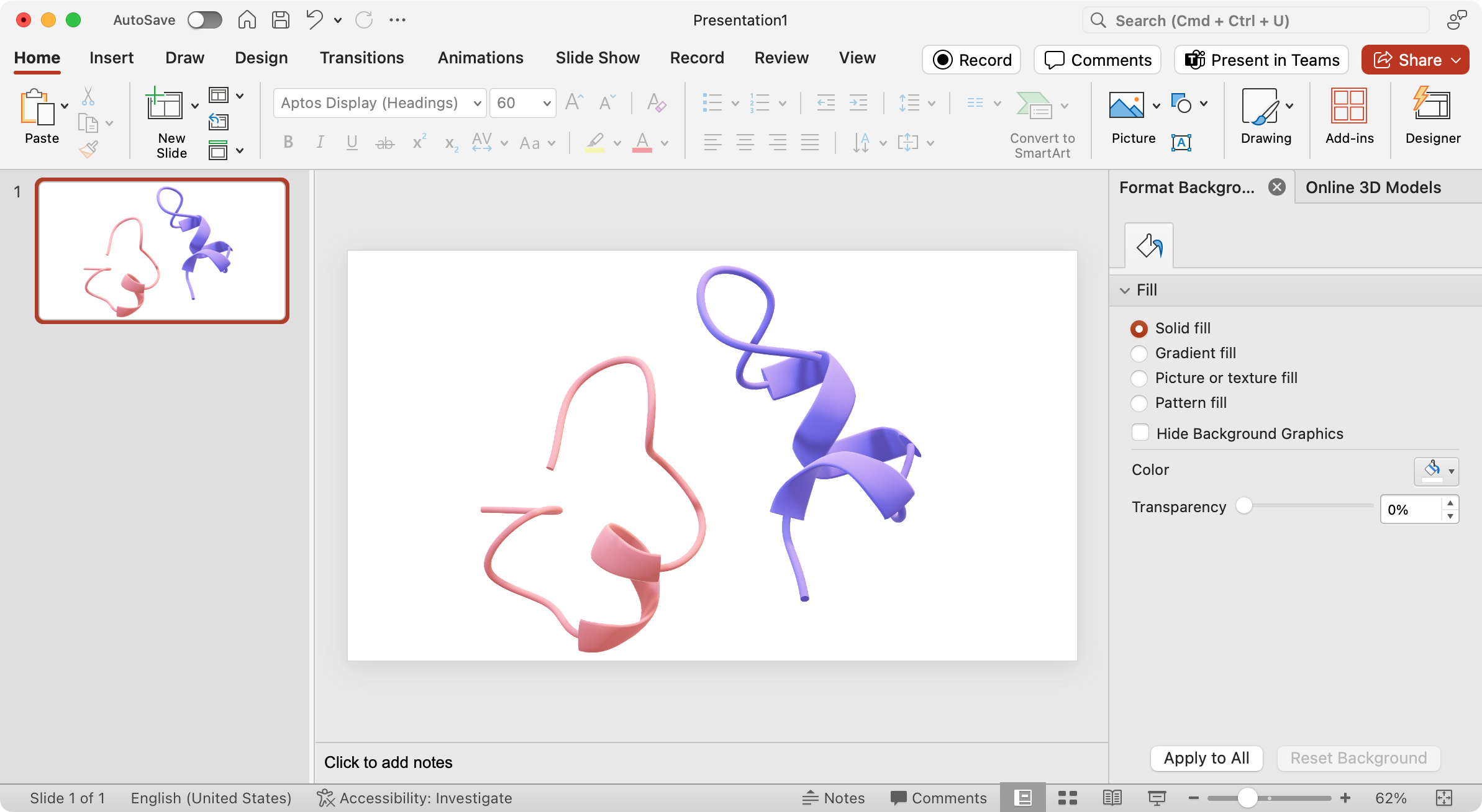Open the Aptos Display font name dropdown
This screenshot has width=1482, height=812.
point(476,103)
